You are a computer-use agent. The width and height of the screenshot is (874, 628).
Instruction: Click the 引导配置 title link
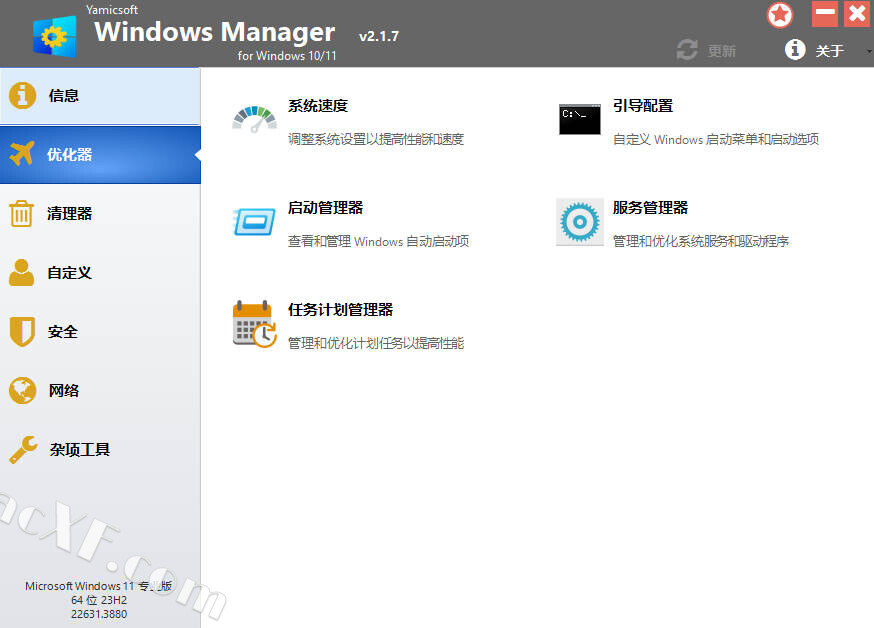(x=643, y=106)
